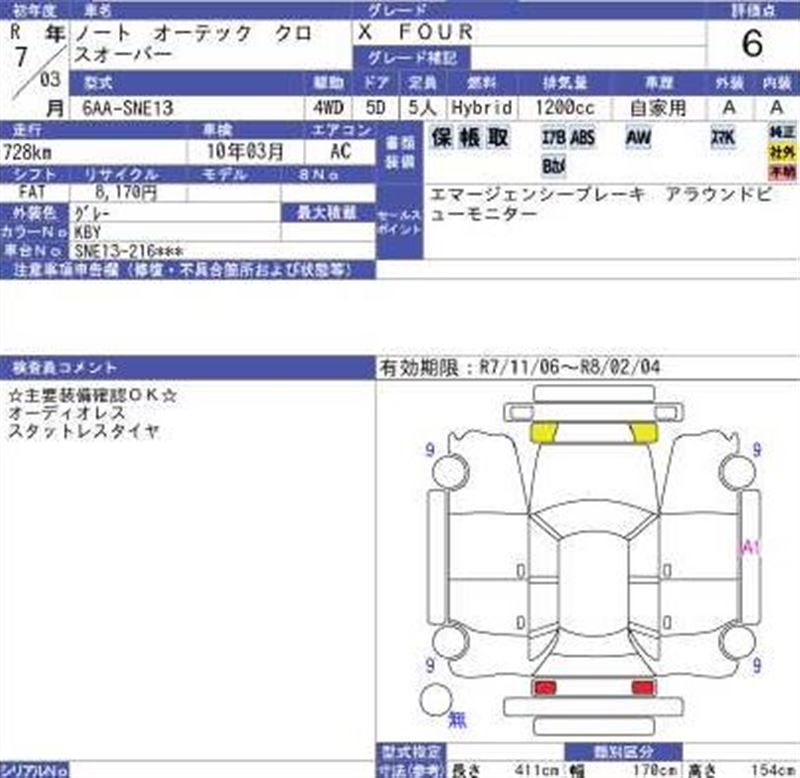The width and height of the screenshot is (800, 778).
Task: Click the mileage value 728km
Action: (x=28, y=152)
